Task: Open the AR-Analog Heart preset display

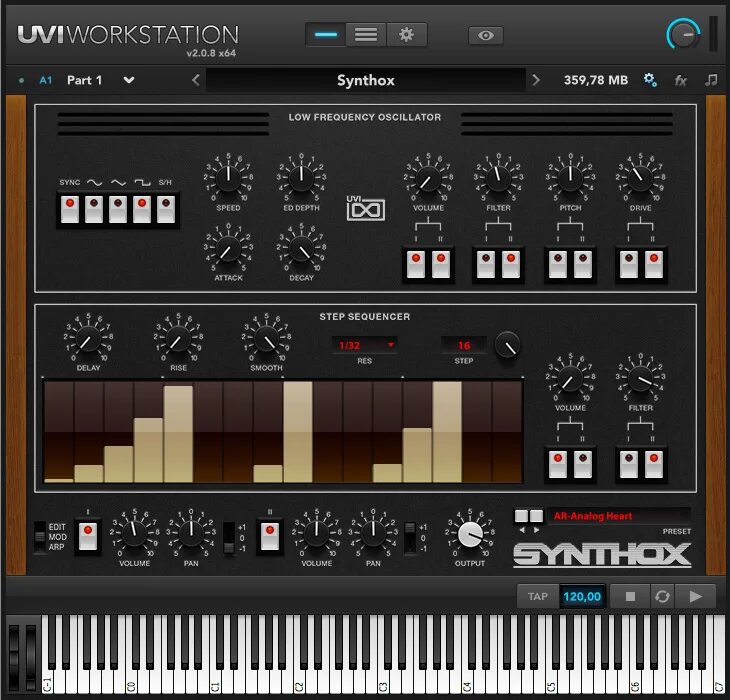Action: pos(619,516)
